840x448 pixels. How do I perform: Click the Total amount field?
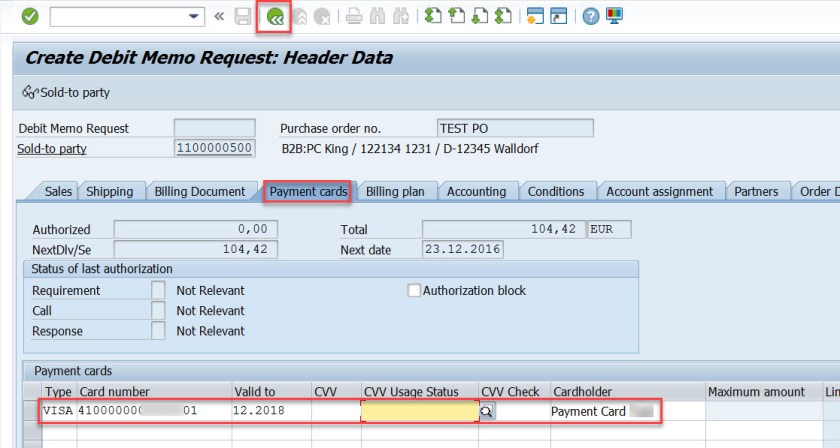click(x=504, y=229)
